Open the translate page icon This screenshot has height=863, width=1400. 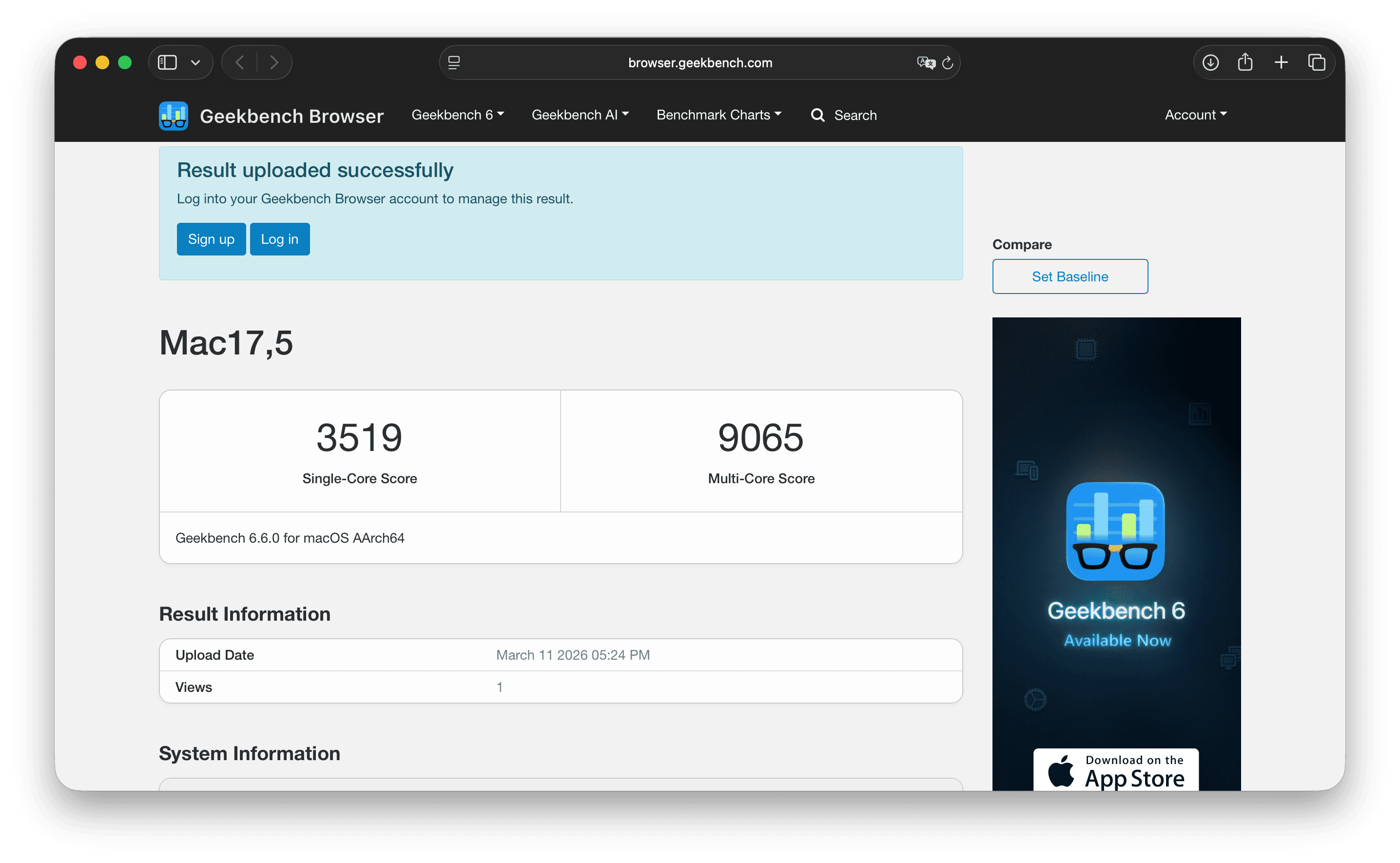(925, 63)
